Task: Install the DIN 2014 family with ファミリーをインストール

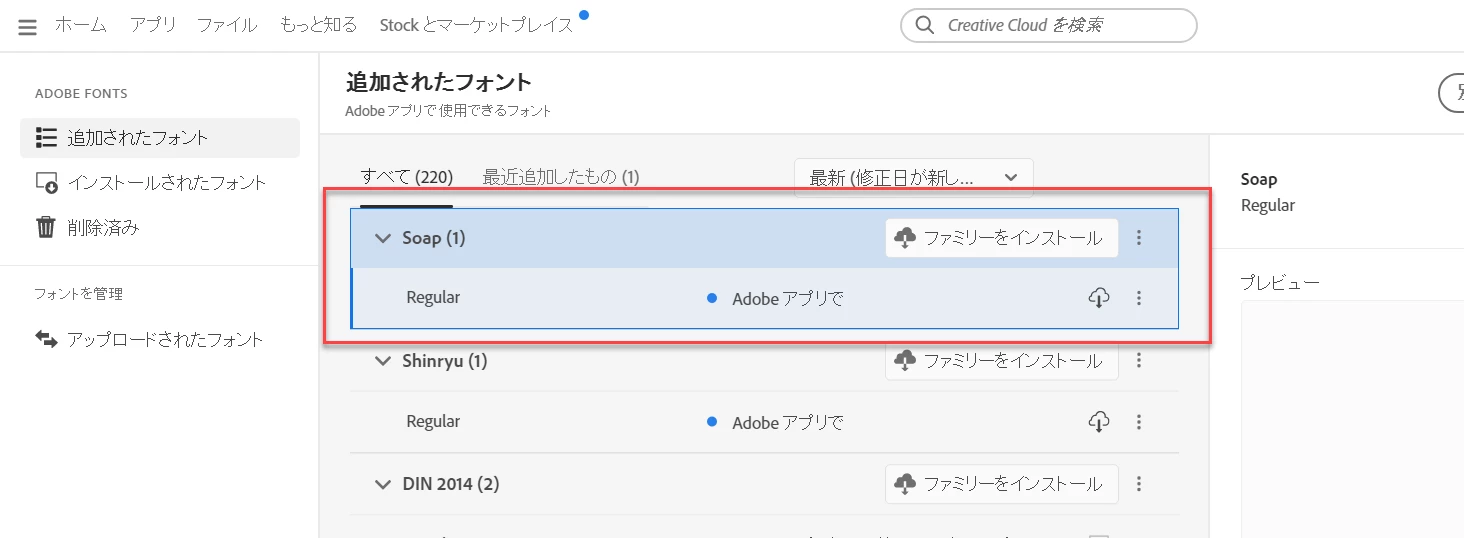Action: (x=1001, y=484)
